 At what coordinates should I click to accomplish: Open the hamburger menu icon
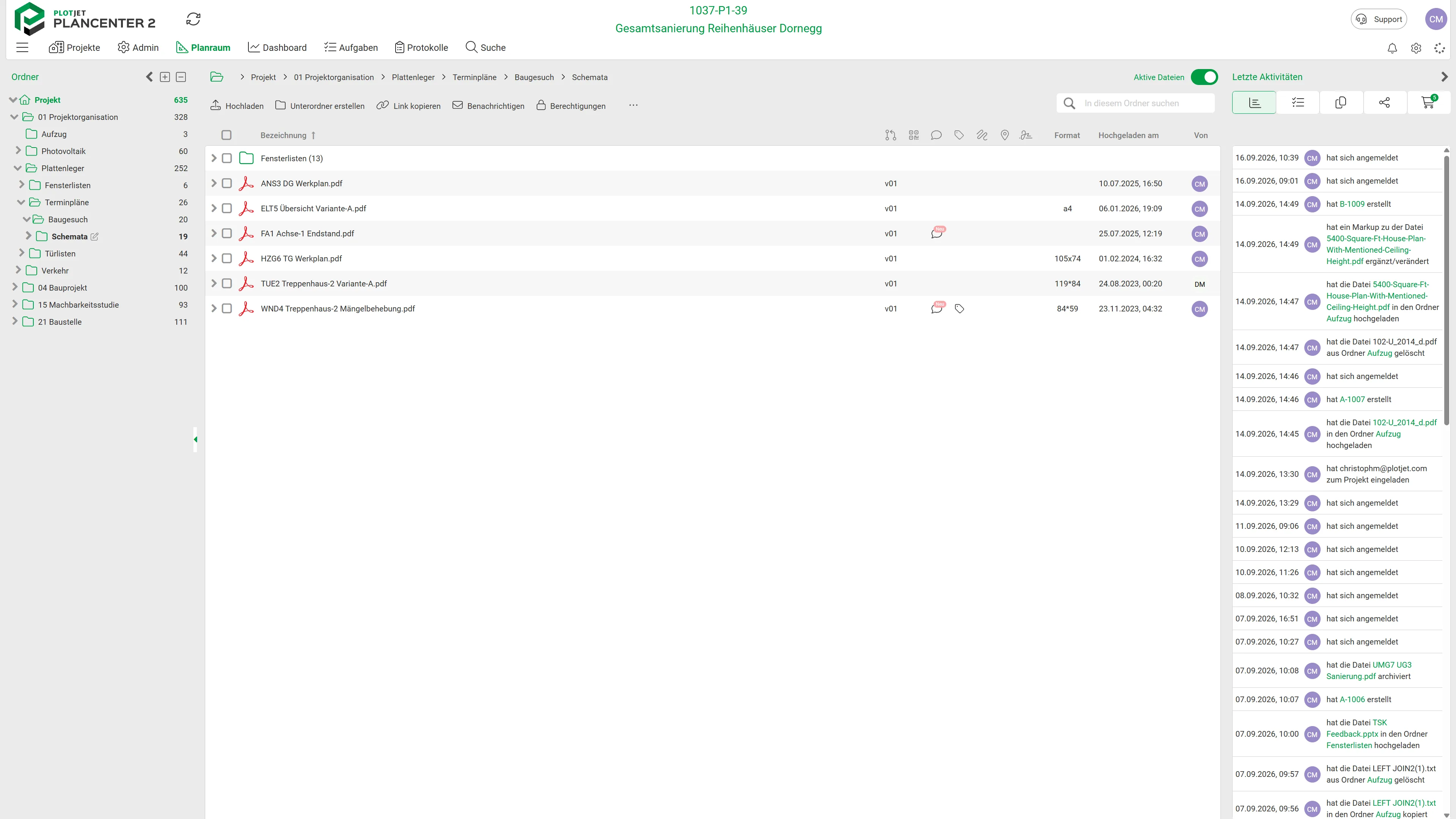pos(22,47)
